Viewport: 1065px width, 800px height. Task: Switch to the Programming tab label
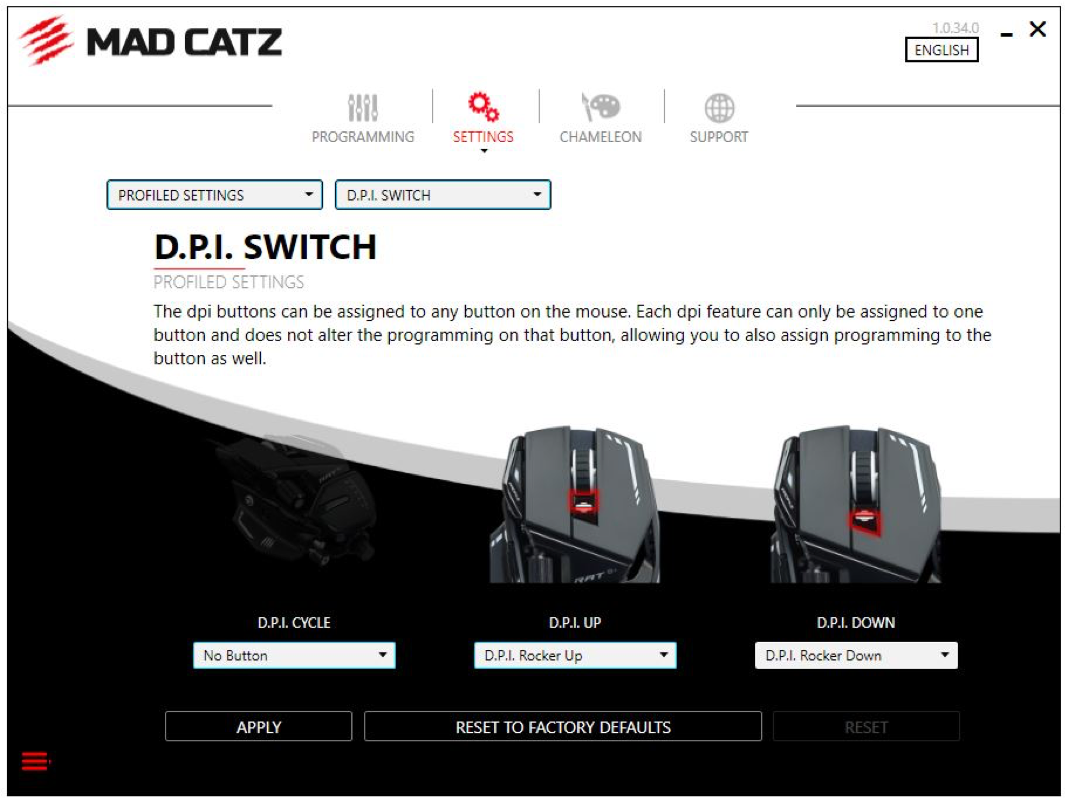point(363,137)
